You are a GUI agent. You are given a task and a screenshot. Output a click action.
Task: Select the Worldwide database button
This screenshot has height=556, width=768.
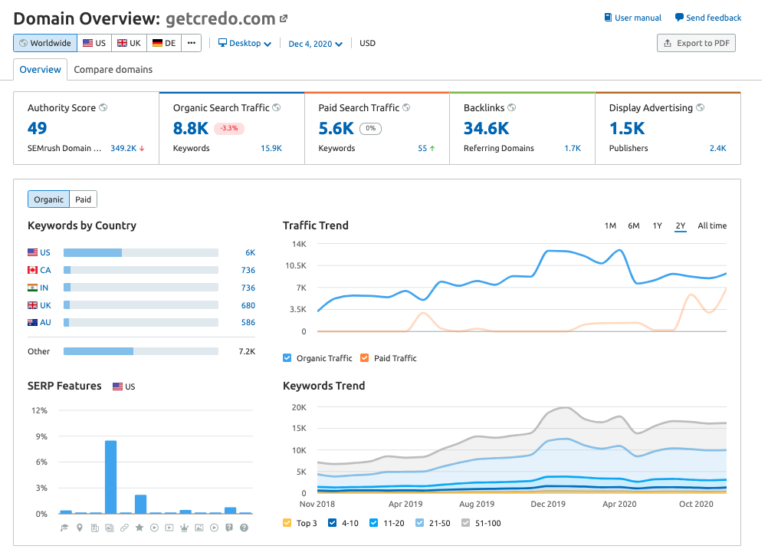click(x=45, y=43)
